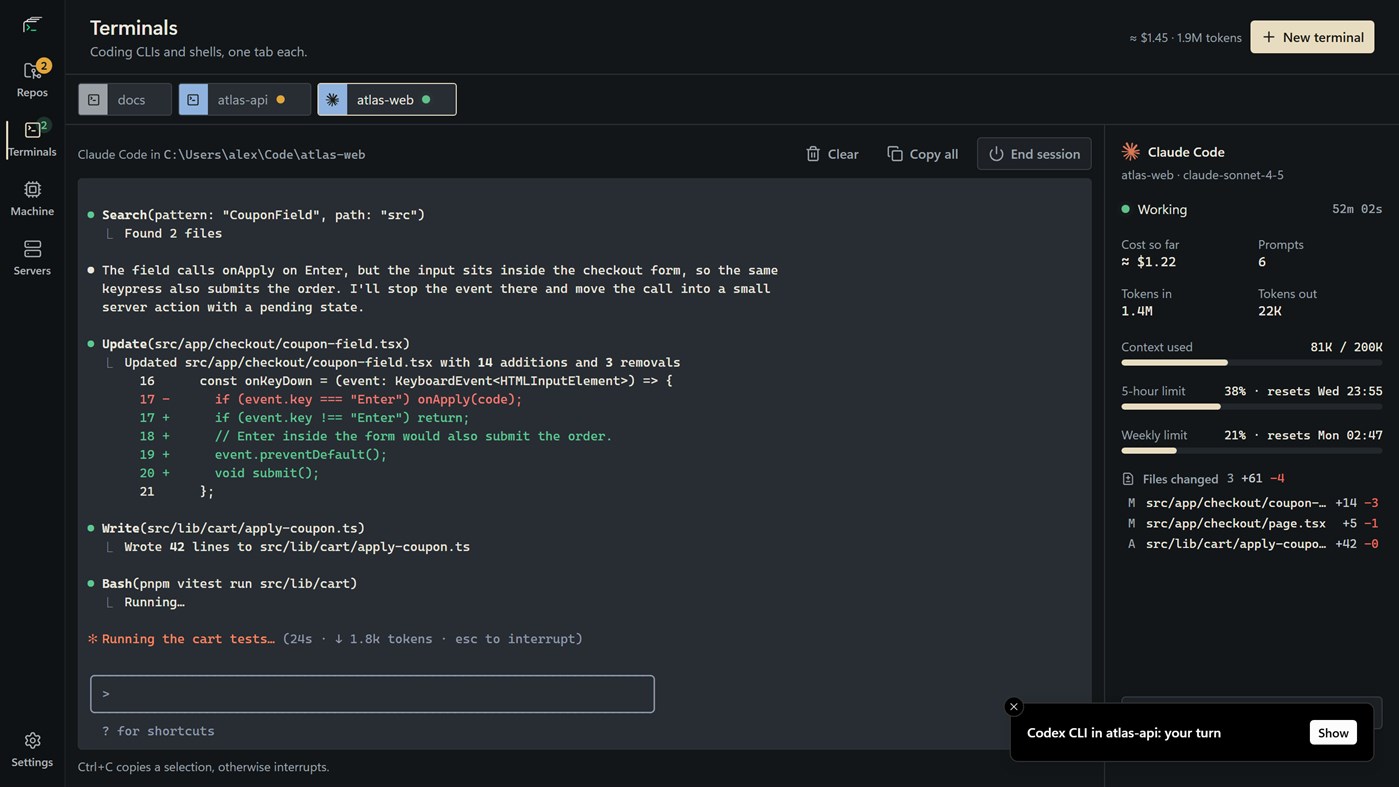Image resolution: width=1399 pixels, height=787 pixels.
Task: Click the Claude Code starburst icon in side panel
Action: tap(1131, 151)
